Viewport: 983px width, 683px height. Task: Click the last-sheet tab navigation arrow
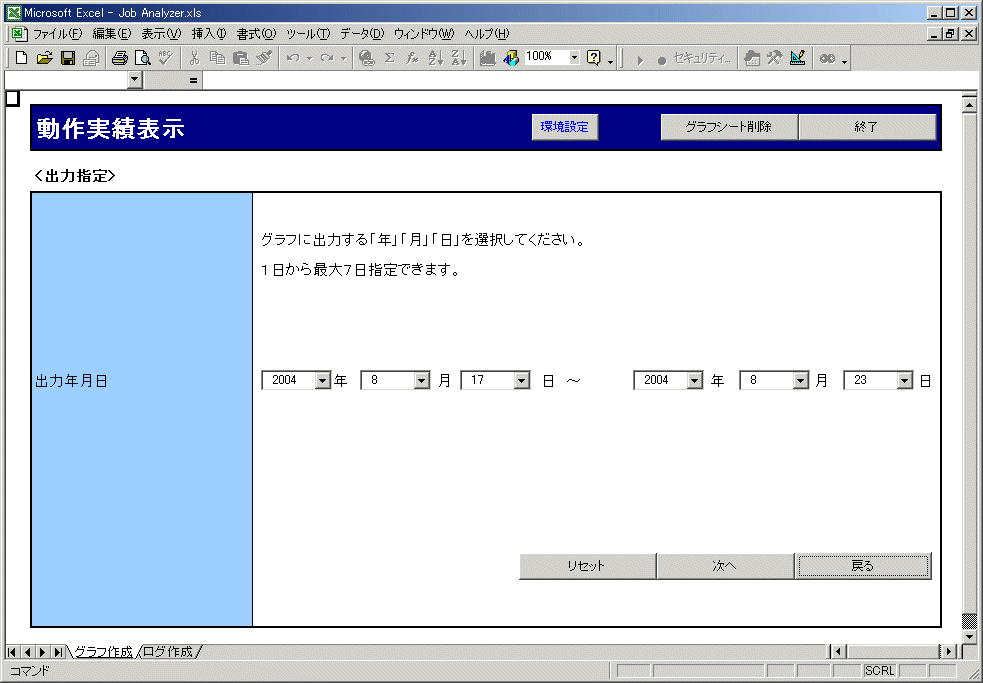[x=58, y=652]
